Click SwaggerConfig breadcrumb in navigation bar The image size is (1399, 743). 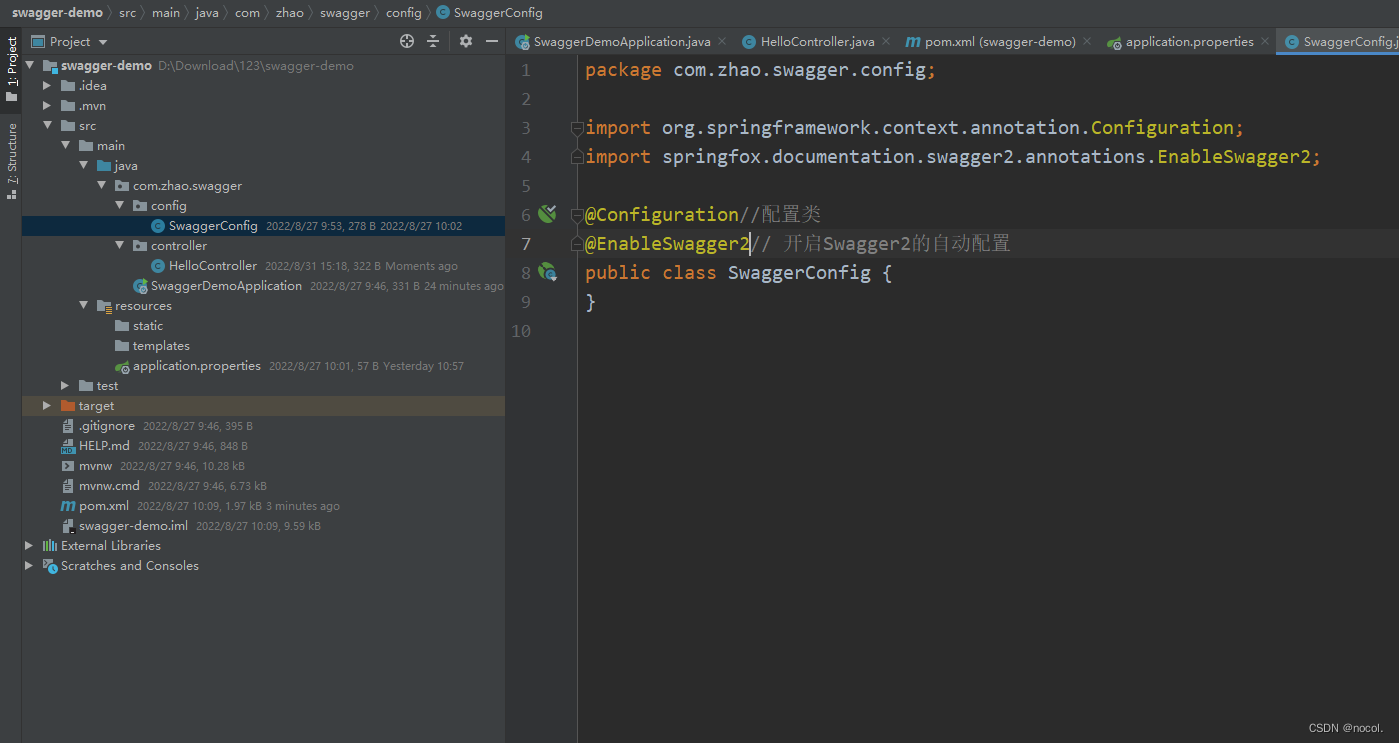(x=498, y=13)
